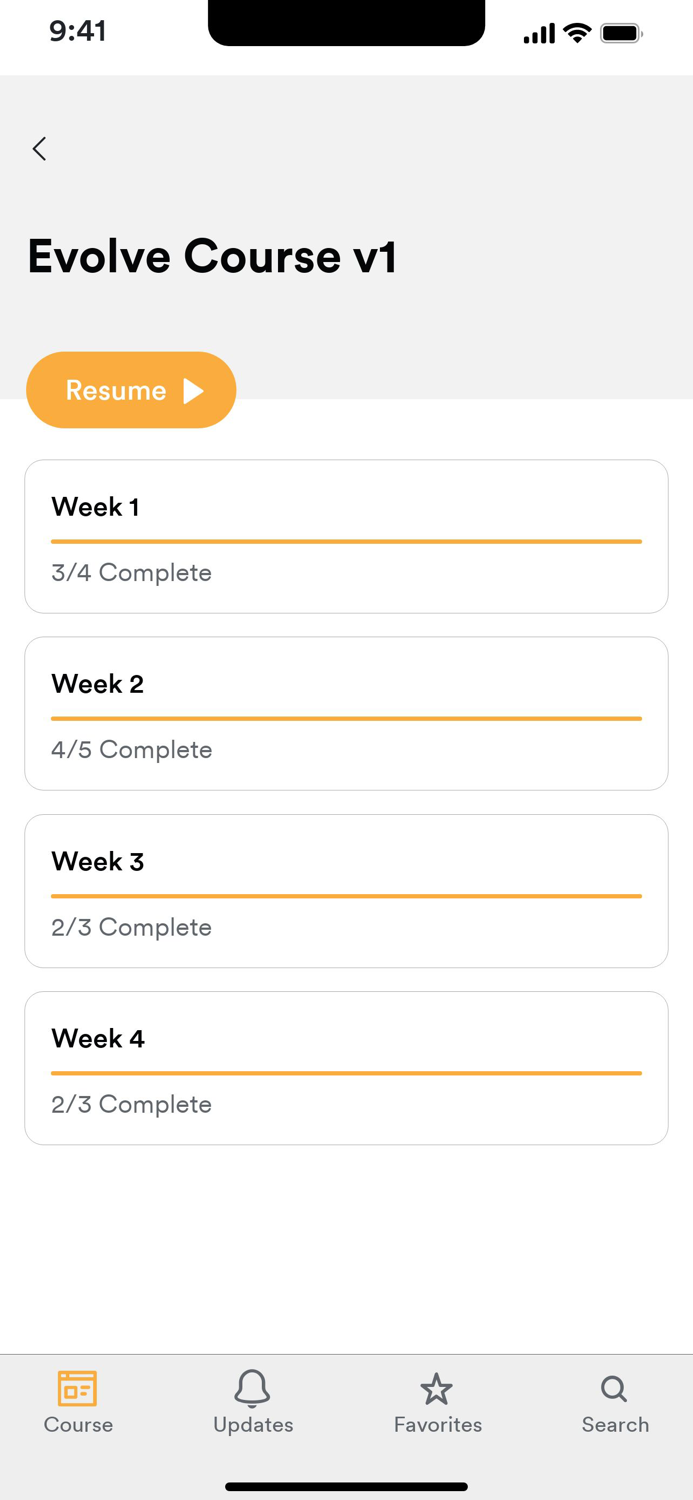
Task: Tap the cellular signal bars icon
Action: (x=539, y=34)
